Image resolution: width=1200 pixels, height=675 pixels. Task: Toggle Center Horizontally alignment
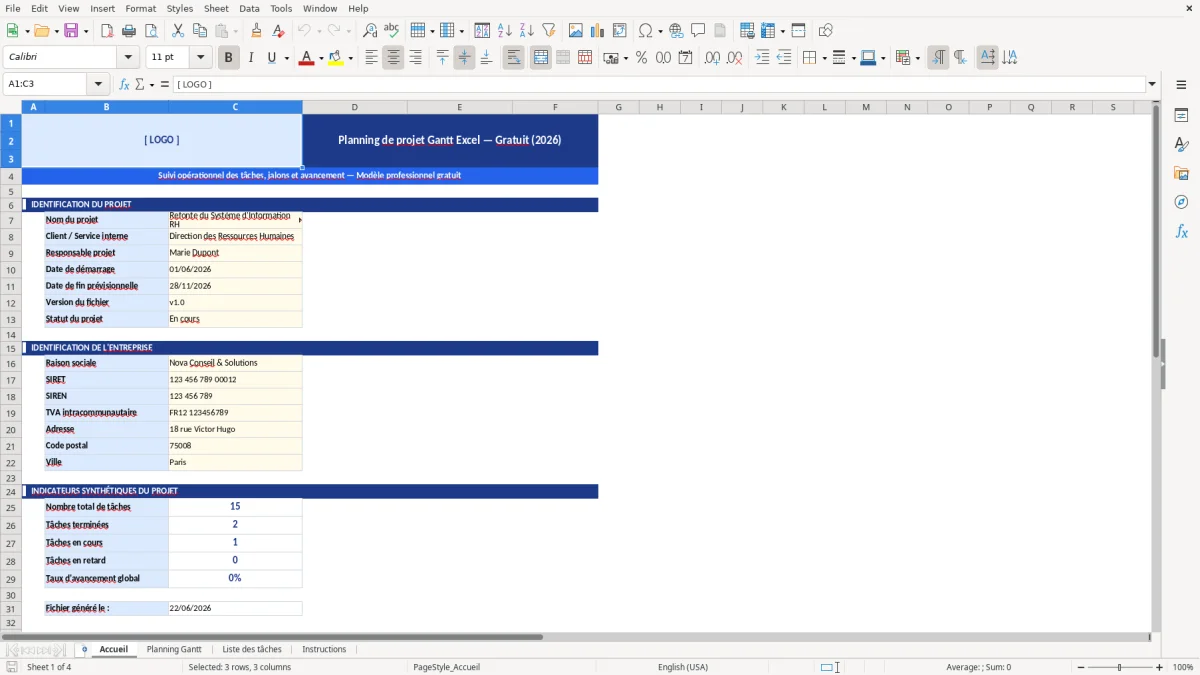click(x=393, y=58)
